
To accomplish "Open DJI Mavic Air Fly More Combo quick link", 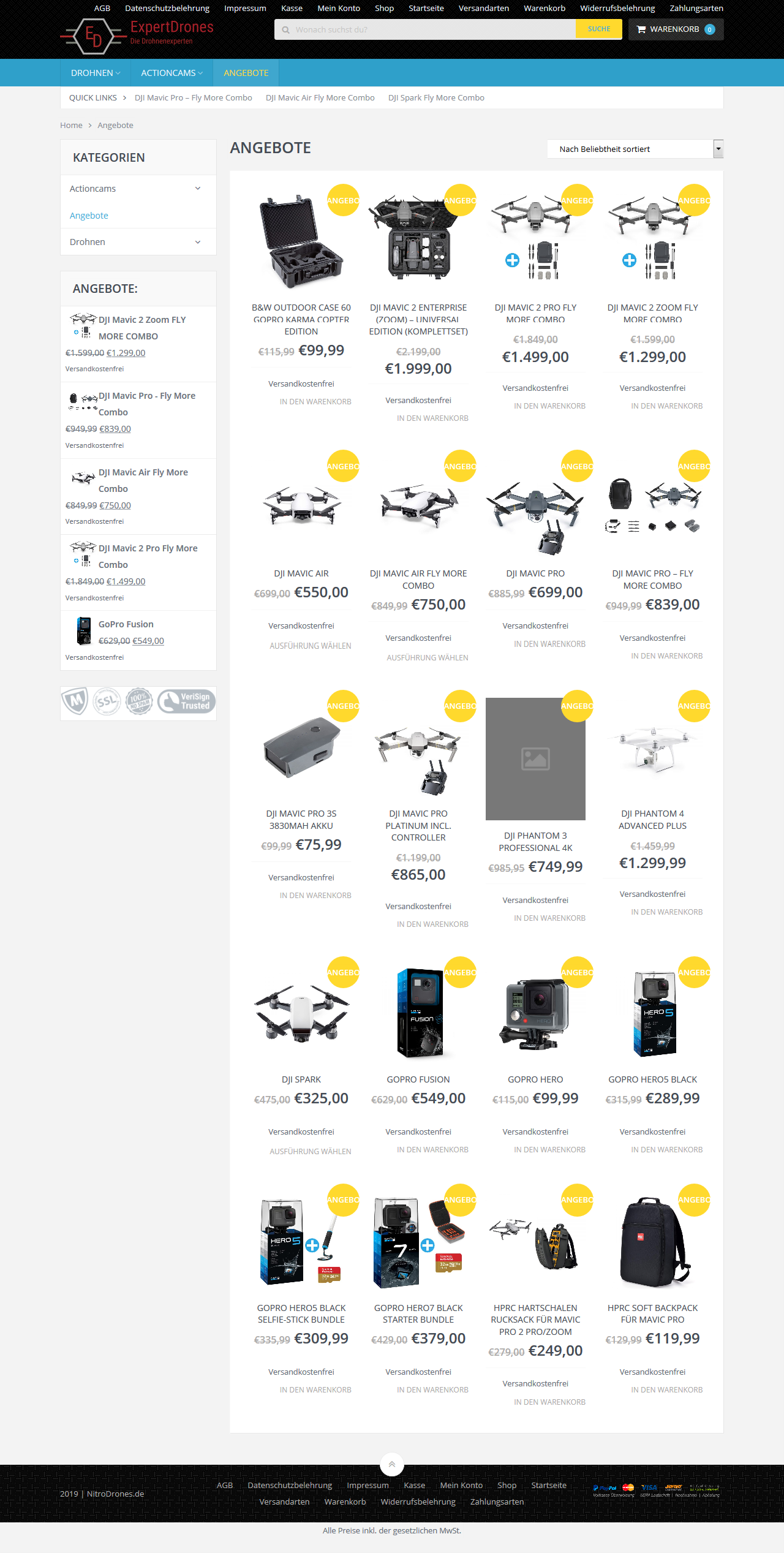I will (x=320, y=98).
